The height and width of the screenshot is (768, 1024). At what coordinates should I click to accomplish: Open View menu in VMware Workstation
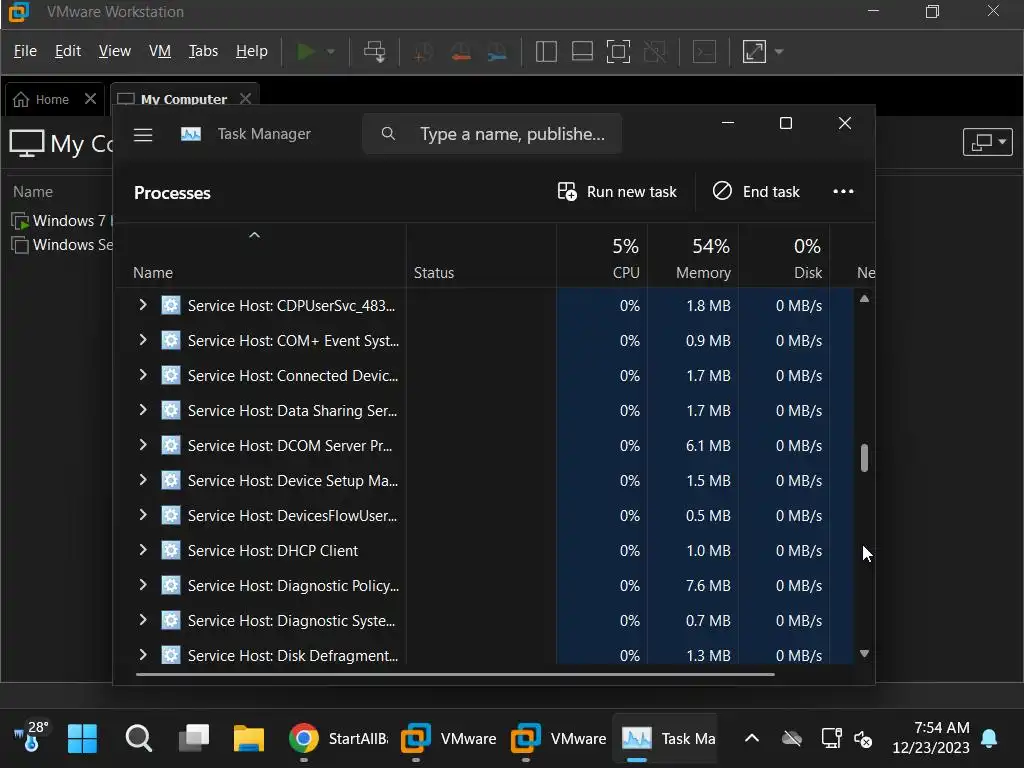tap(115, 51)
